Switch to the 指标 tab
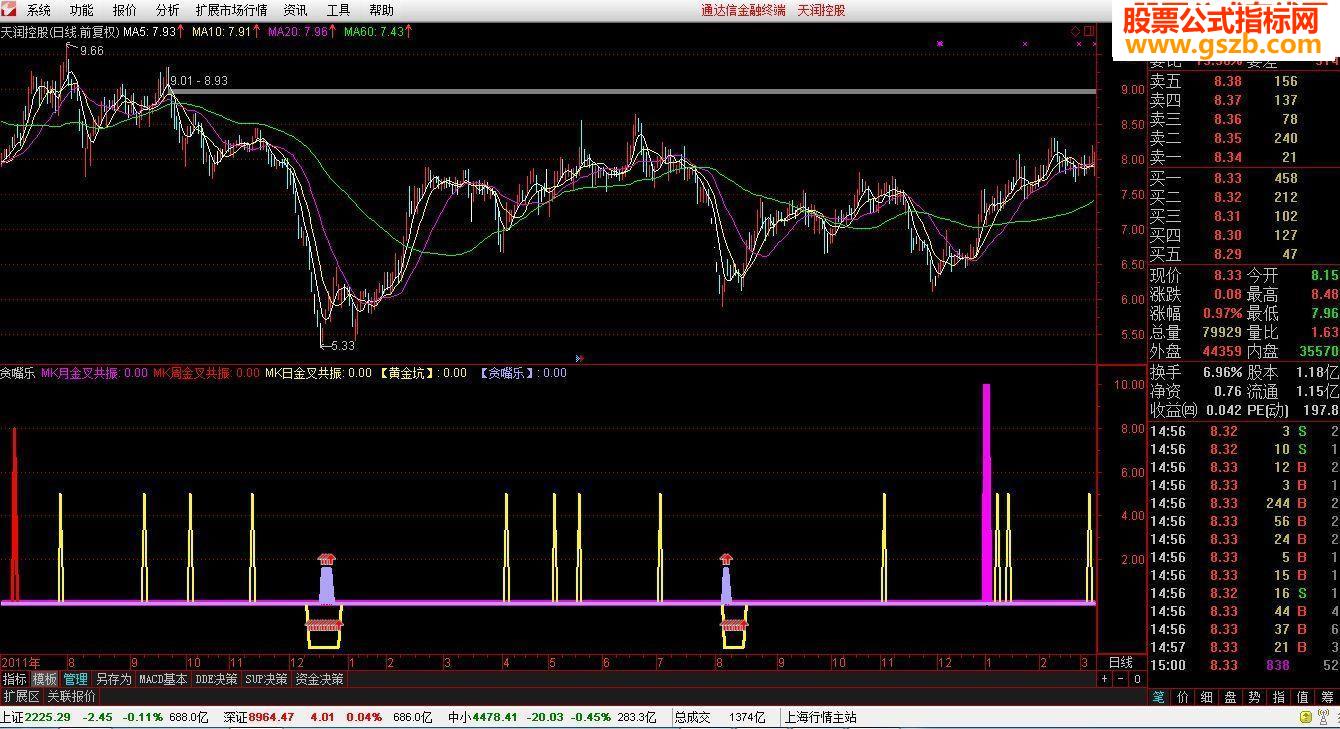Image resolution: width=1340 pixels, height=729 pixels. [14, 679]
